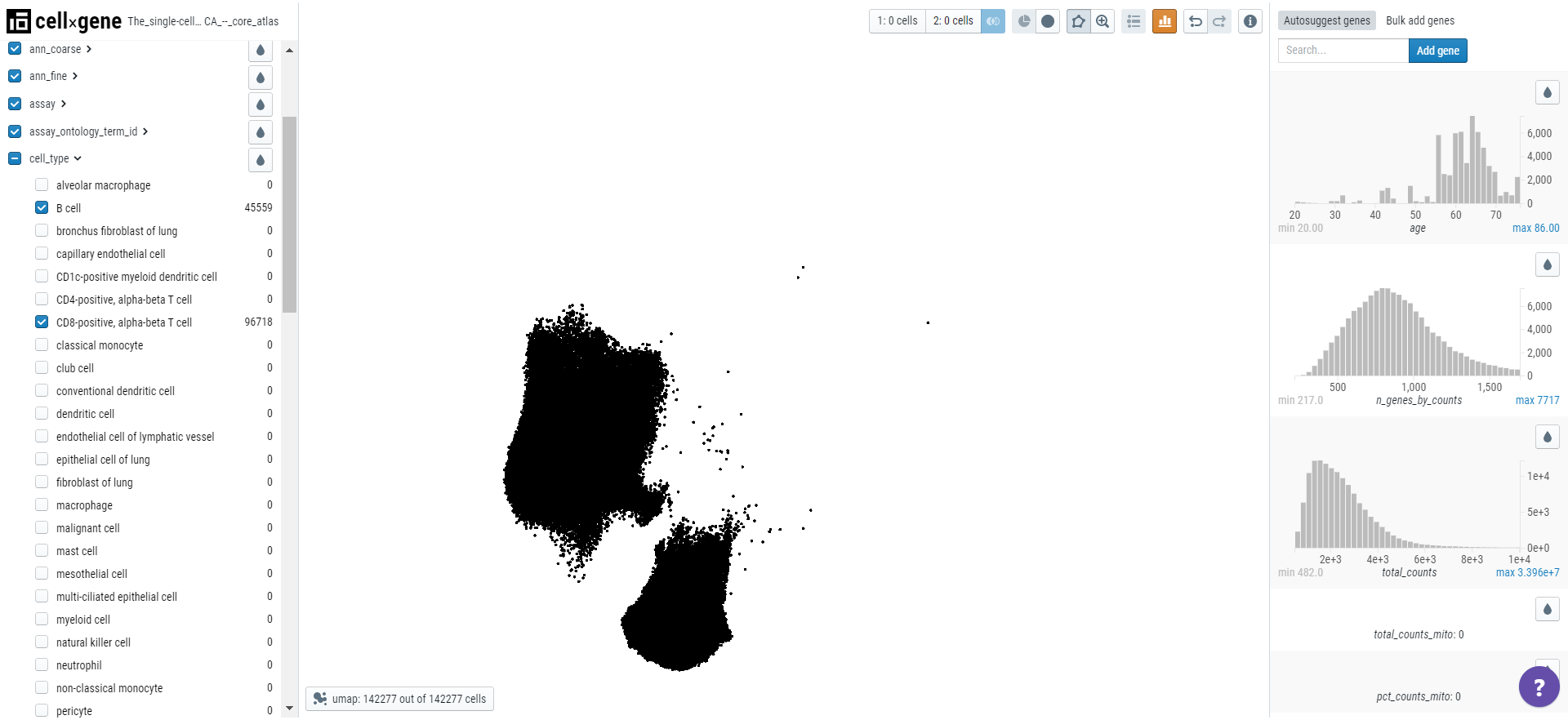Uncheck the ann_fine category checkbox
Image resolution: width=1568 pixels, height=720 pixels.
[x=15, y=76]
